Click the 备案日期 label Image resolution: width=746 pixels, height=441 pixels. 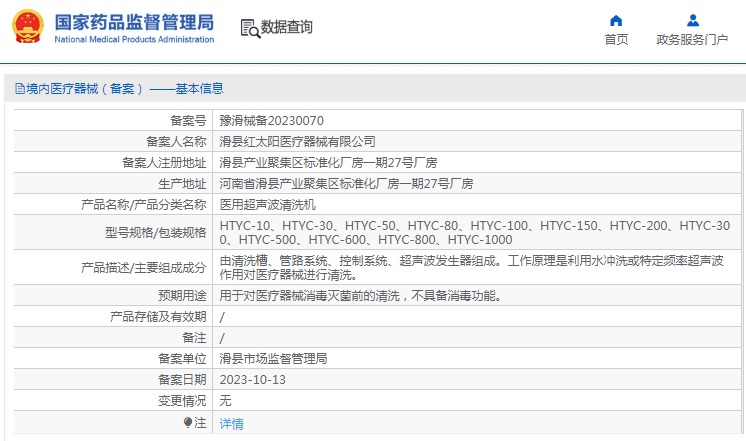182,380
